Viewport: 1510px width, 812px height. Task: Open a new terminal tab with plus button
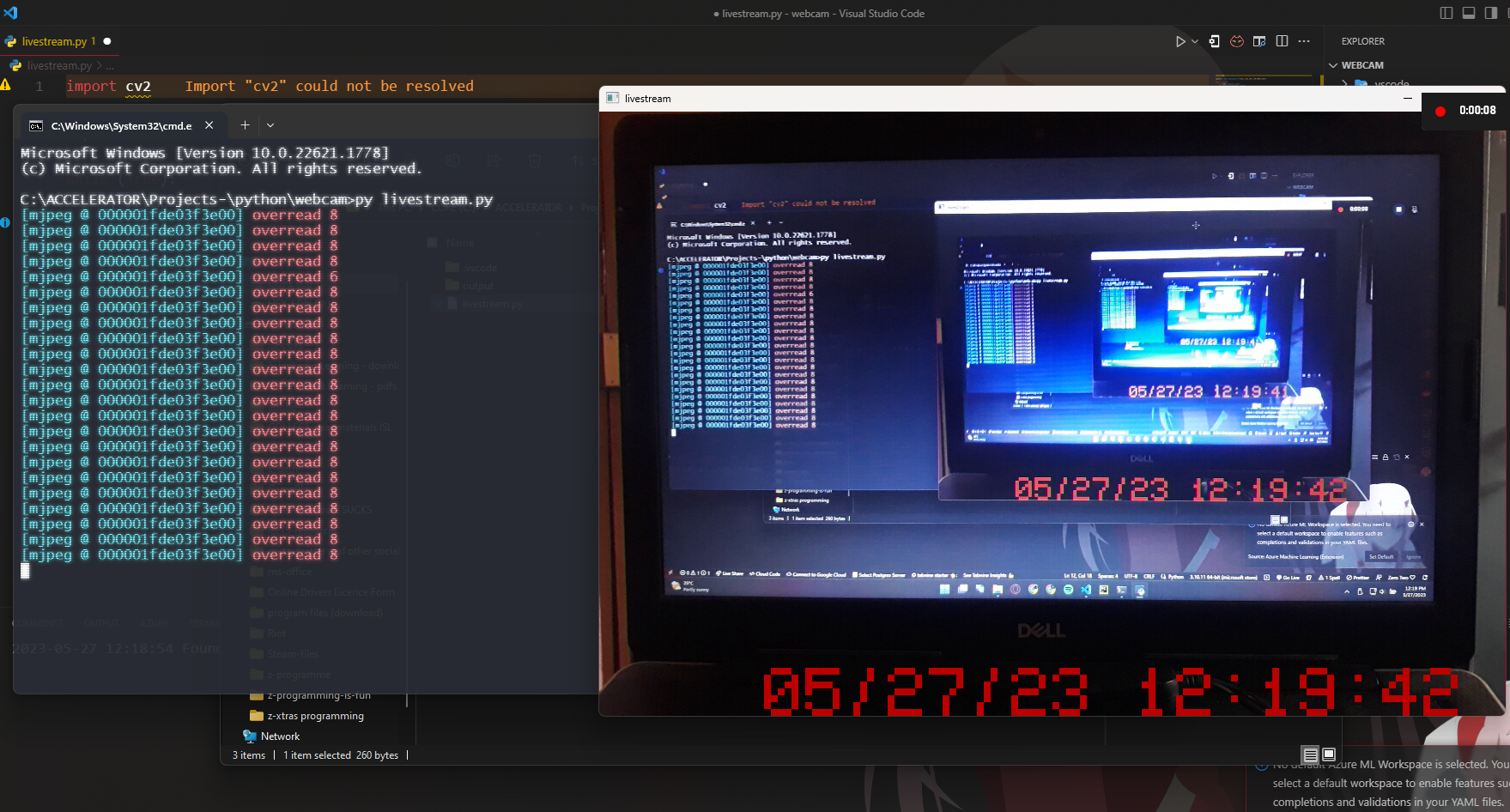point(245,125)
